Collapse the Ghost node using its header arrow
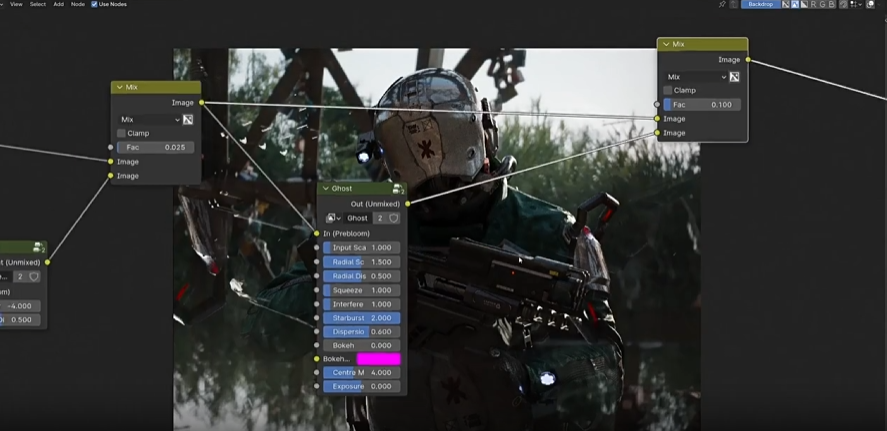Viewport: 887px width, 431px height. click(x=325, y=188)
